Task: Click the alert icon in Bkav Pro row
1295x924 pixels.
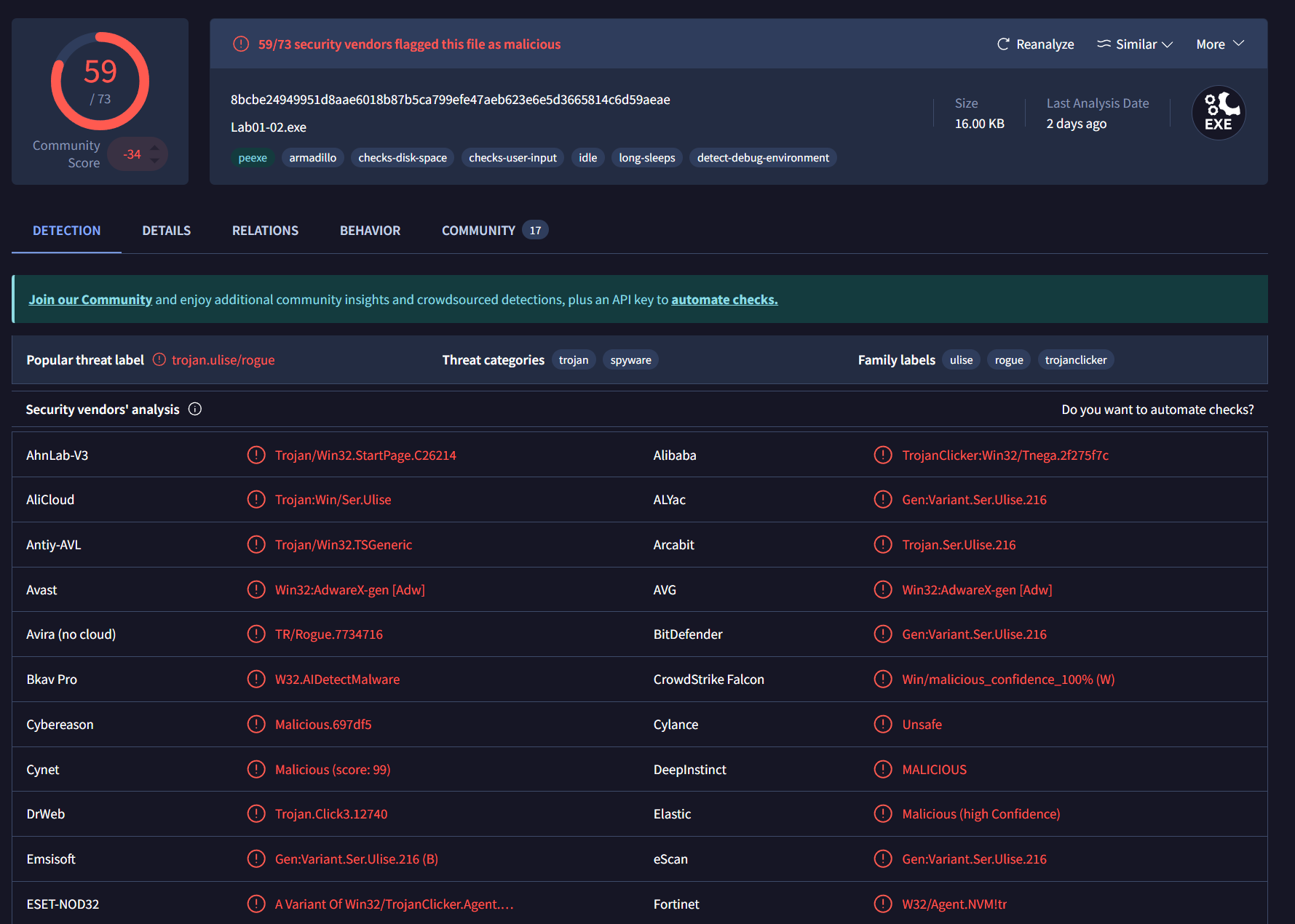Action: coord(256,679)
